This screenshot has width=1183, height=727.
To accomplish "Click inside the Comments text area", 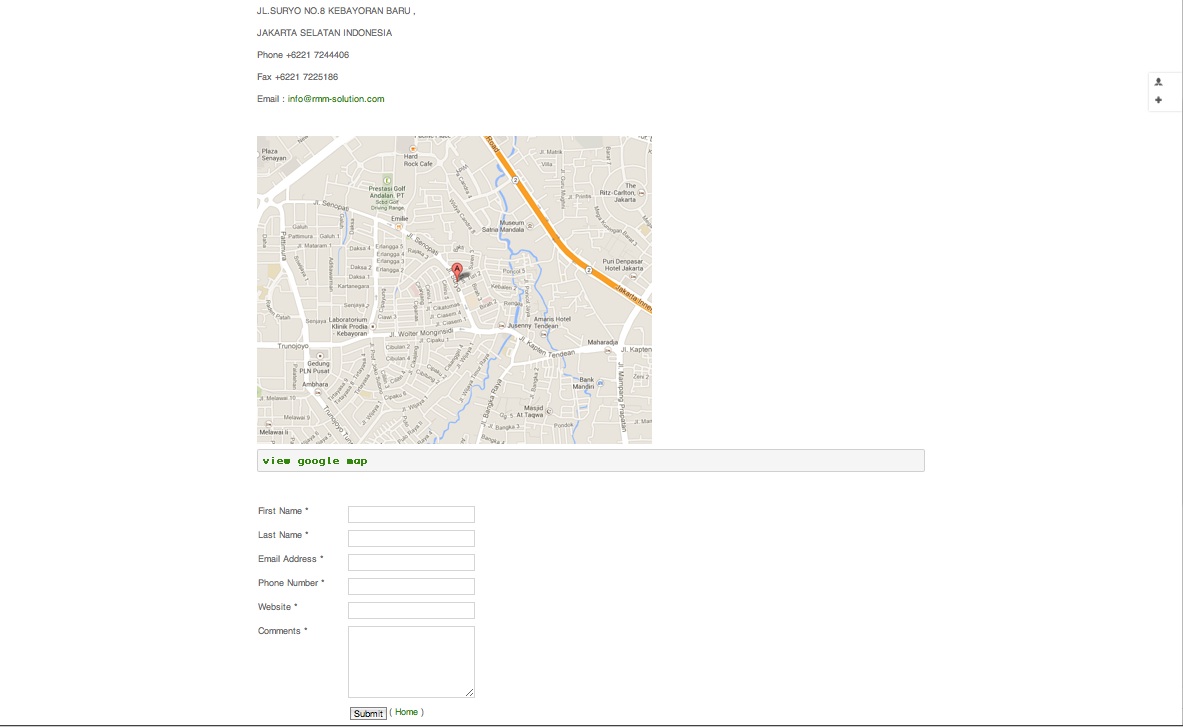I will (411, 661).
